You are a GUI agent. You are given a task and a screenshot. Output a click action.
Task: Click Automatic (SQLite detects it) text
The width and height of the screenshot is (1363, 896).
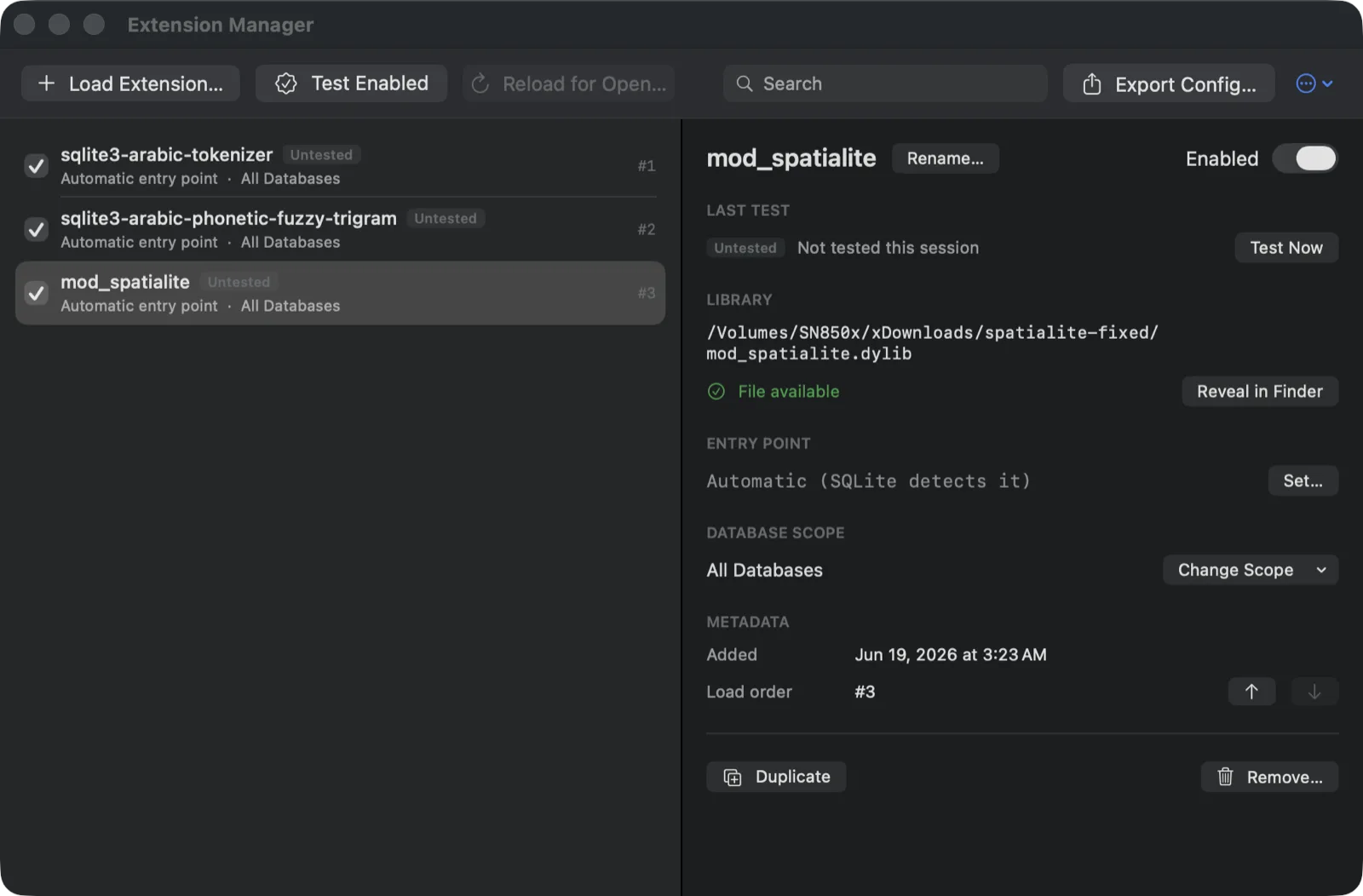868,481
